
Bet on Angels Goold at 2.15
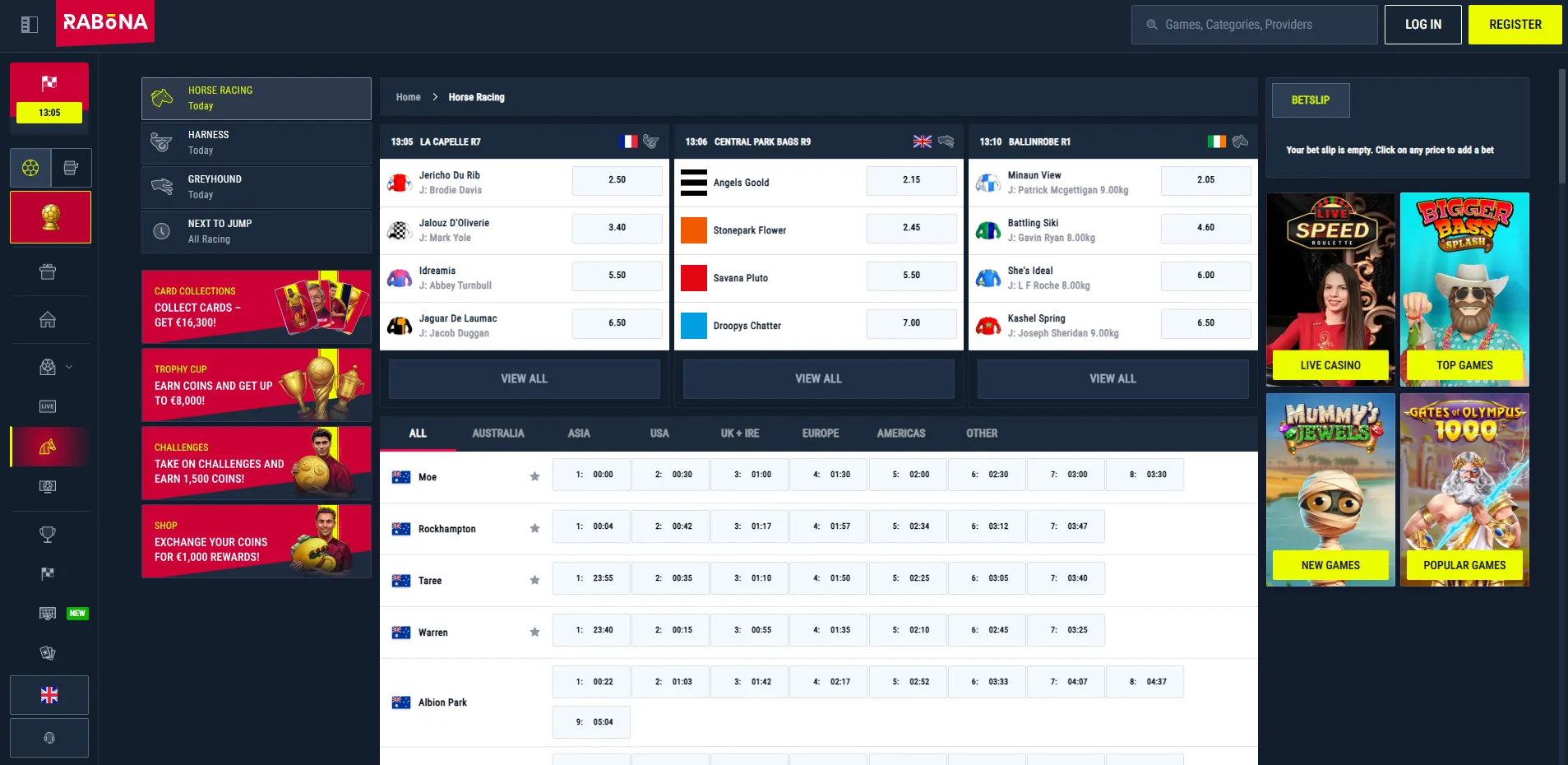point(912,180)
